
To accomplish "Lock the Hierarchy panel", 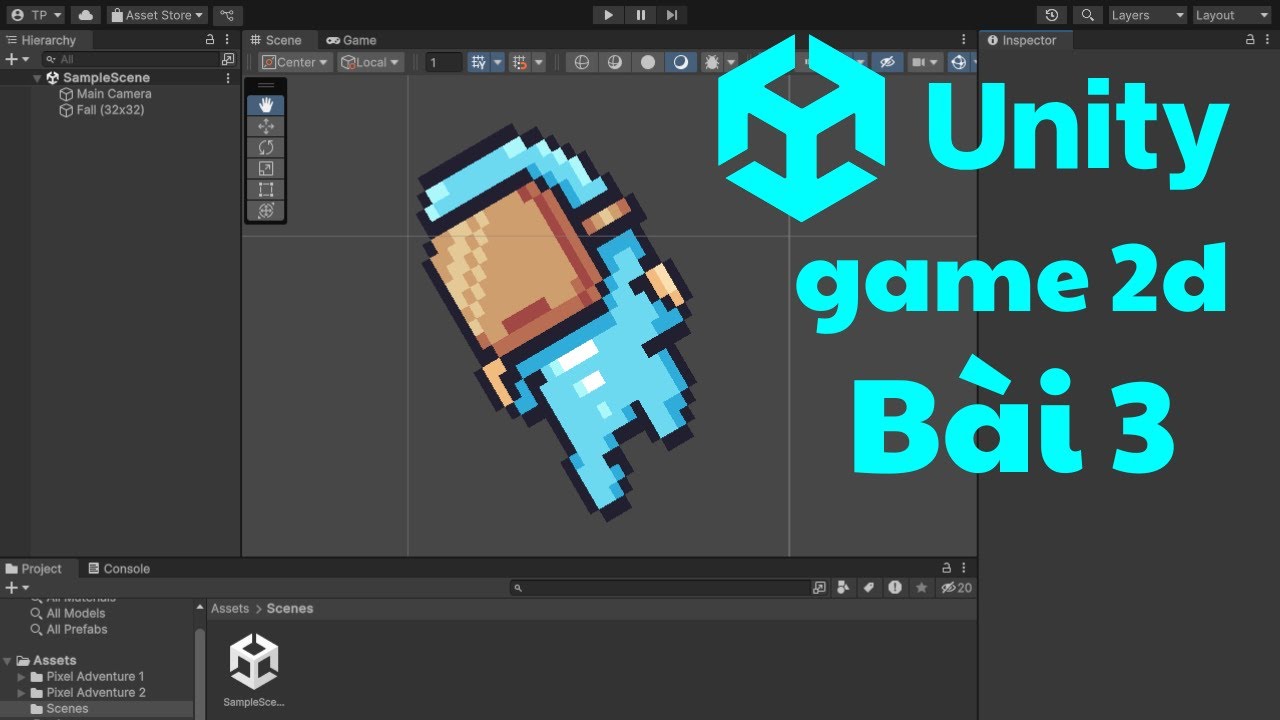I will (210, 40).
